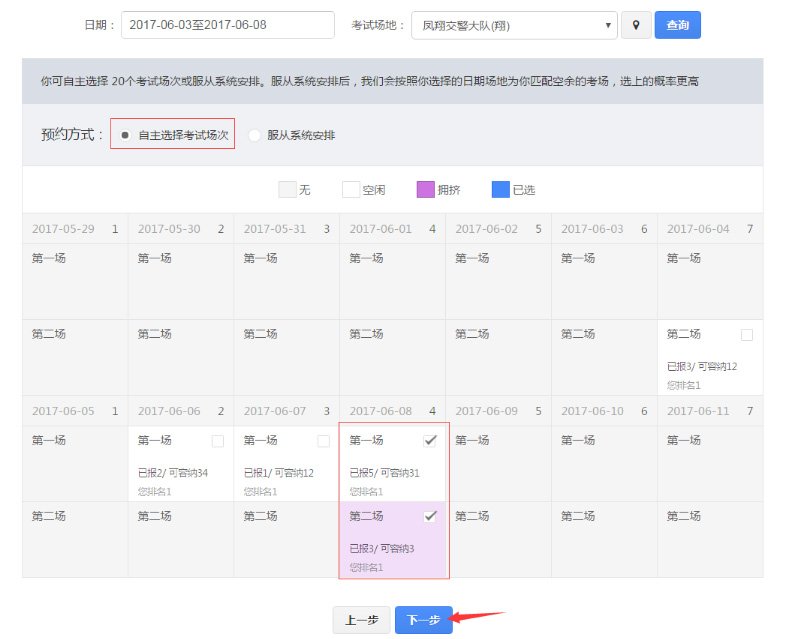Click the 2017-06-08 date column header

coord(381,411)
